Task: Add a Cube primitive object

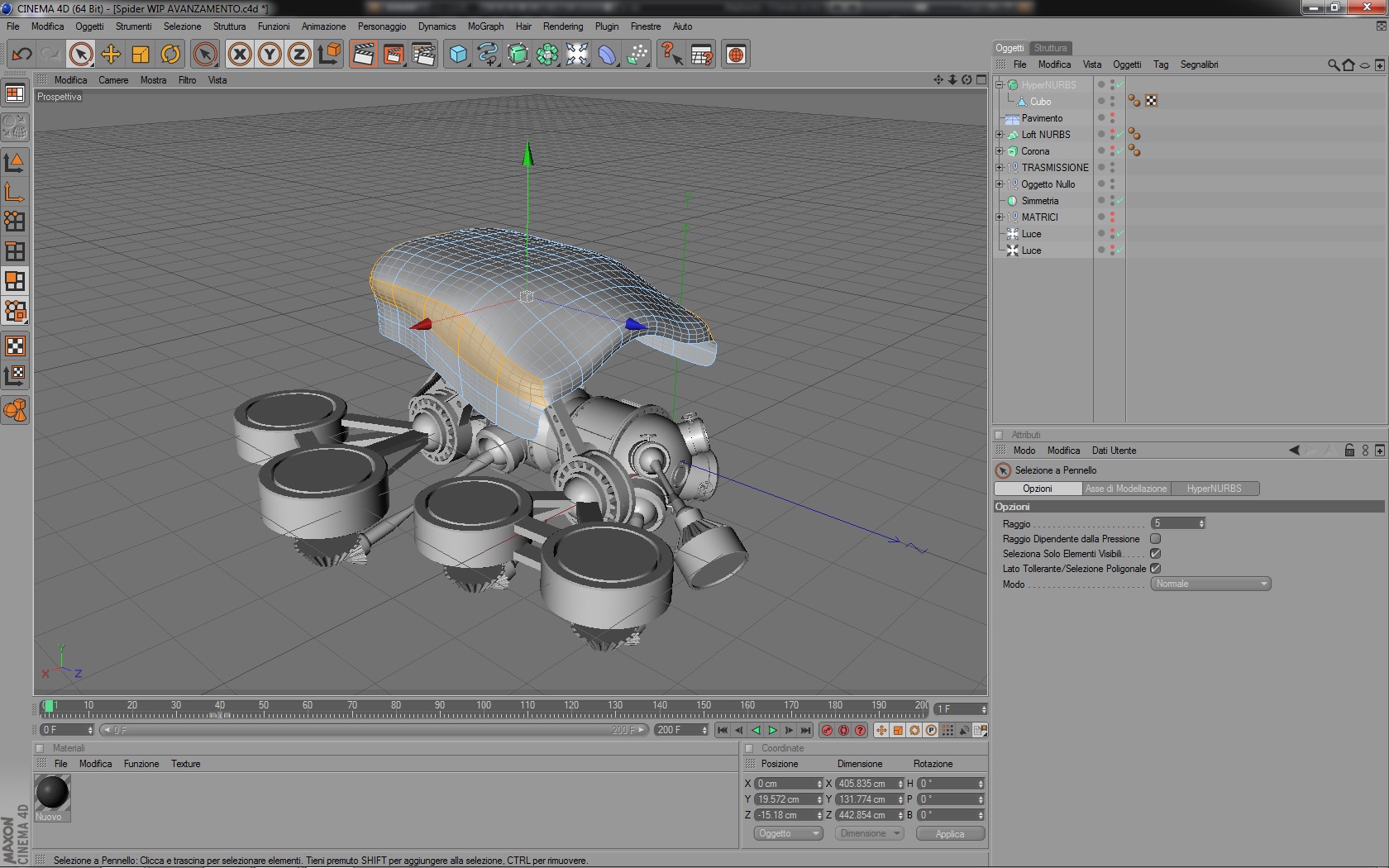Action: [x=458, y=55]
